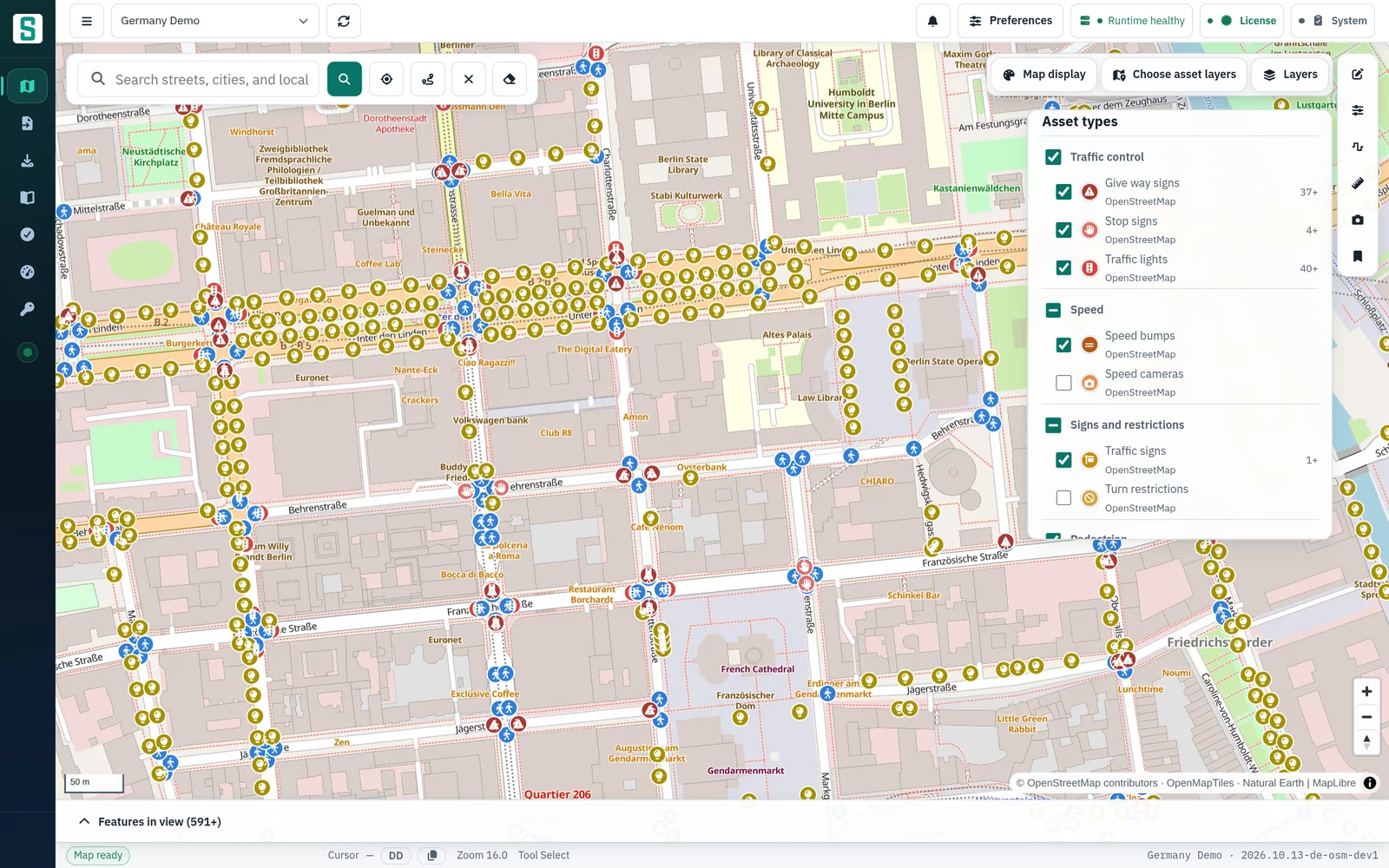The width and height of the screenshot is (1389, 868).
Task: Click the edit pencil tool on right toolbar
Action: [x=1358, y=75]
